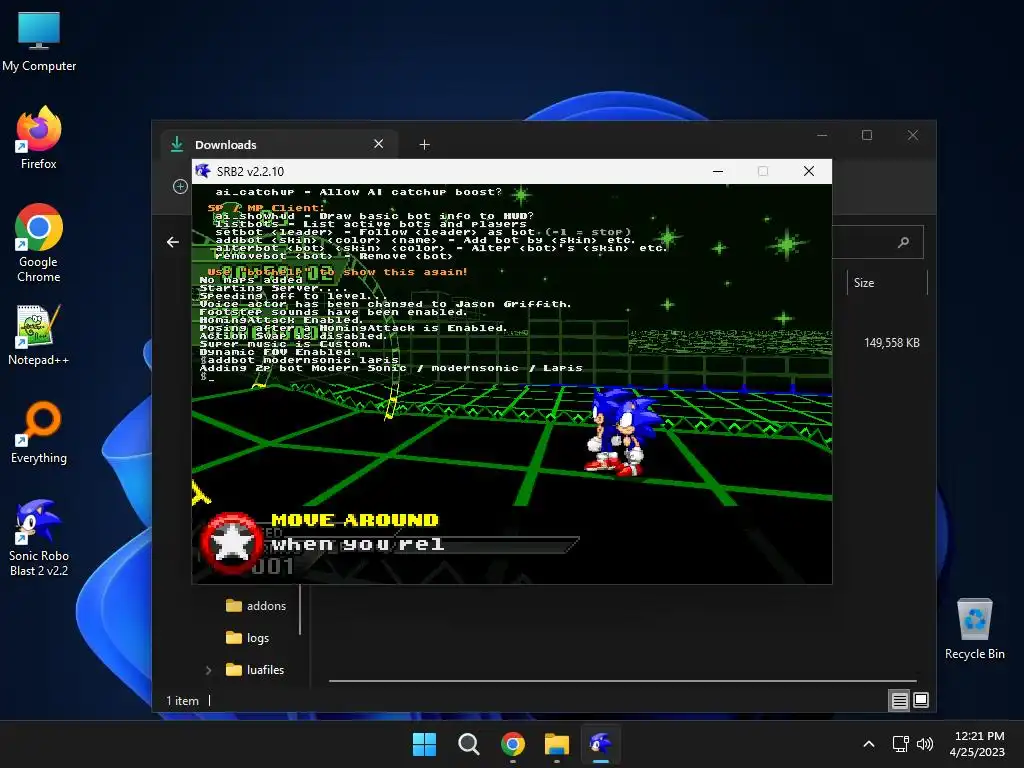Click the SRB2 v2.2.10 title bar icon
The height and width of the screenshot is (768, 1024).
pyautogui.click(x=203, y=171)
